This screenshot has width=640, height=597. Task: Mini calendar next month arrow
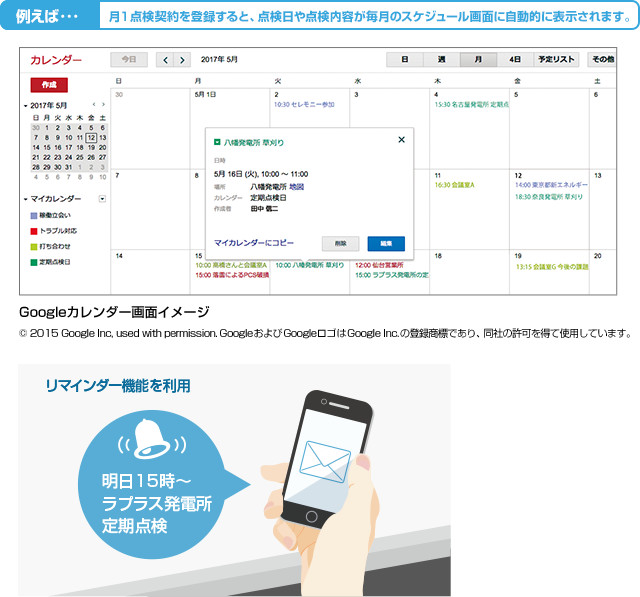pyautogui.click(x=103, y=105)
